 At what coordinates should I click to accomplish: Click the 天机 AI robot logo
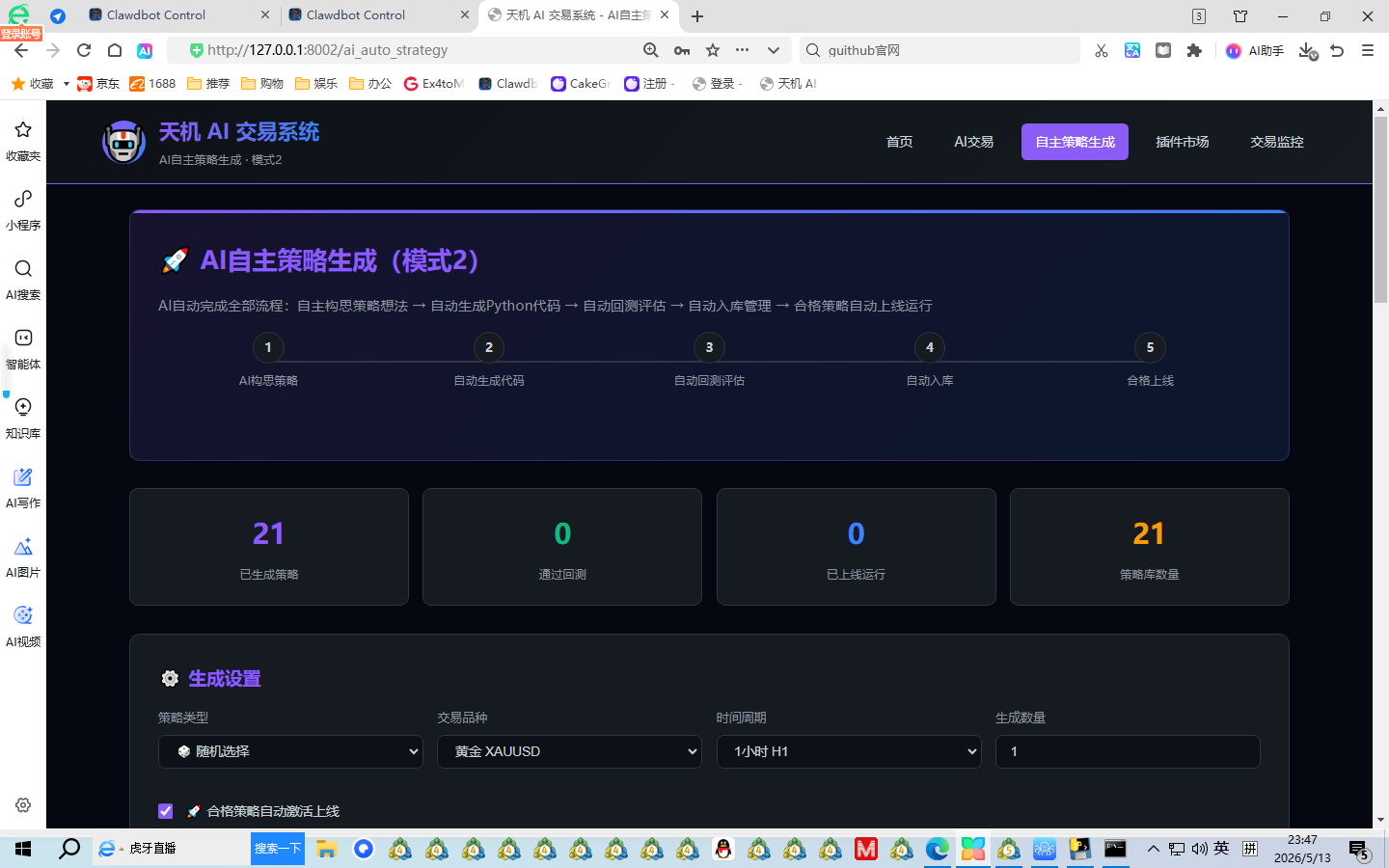click(x=123, y=142)
